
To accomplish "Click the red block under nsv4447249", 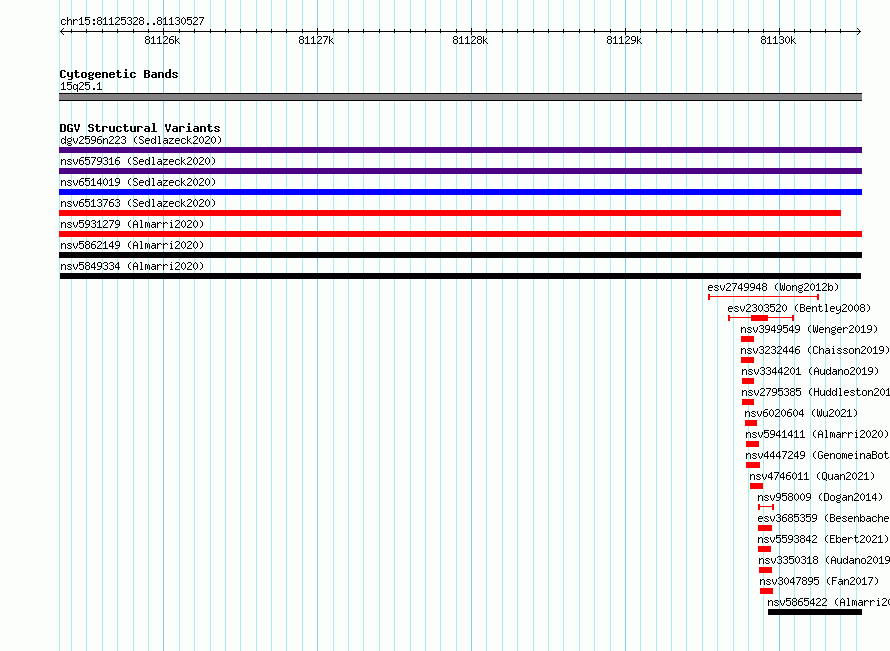I will tap(753, 465).
